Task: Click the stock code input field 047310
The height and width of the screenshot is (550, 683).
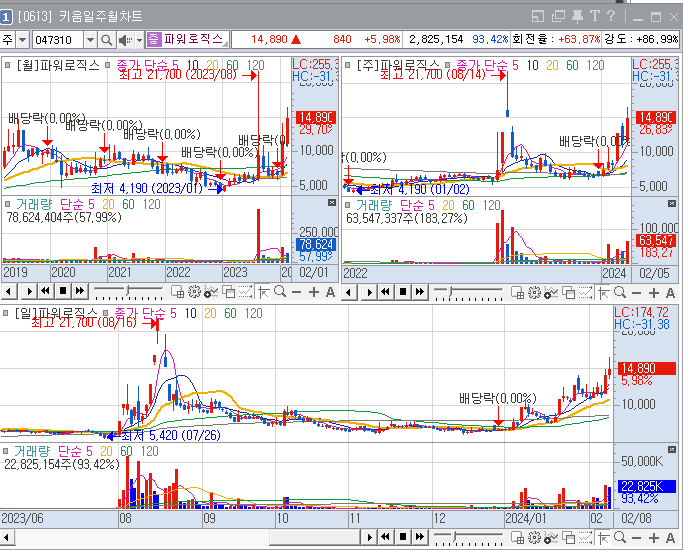Action: 57,40
